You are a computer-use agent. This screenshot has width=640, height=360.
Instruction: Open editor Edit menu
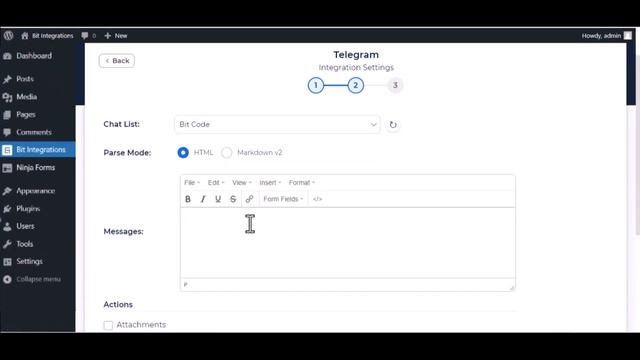pos(216,182)
